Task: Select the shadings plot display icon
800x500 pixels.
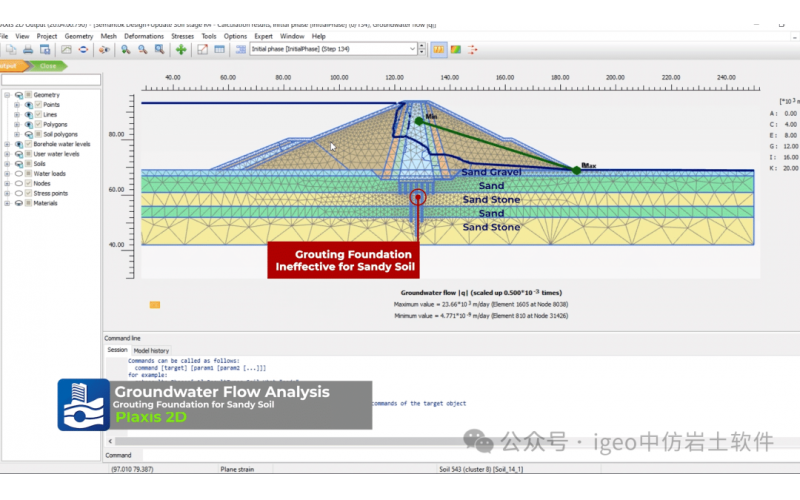Action: pos(456,49)
